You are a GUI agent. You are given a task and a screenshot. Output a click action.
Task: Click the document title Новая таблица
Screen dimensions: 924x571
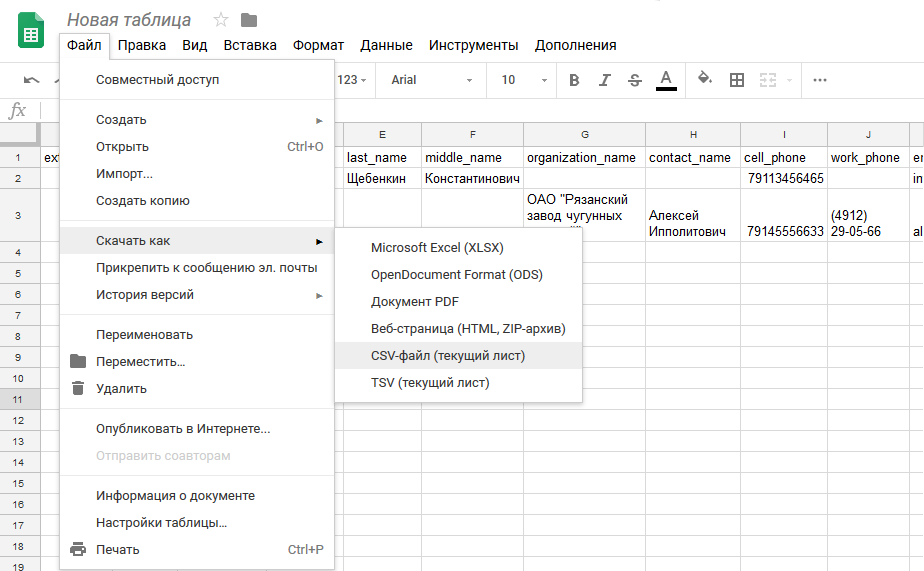(x=129, y=20)
